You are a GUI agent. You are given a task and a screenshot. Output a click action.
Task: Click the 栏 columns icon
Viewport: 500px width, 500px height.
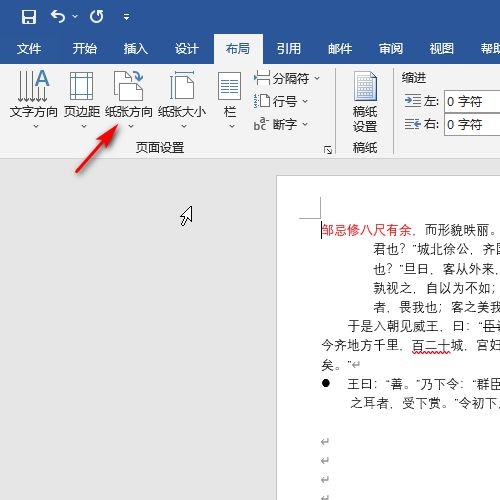pyautogui.click(x=230, y=86)
